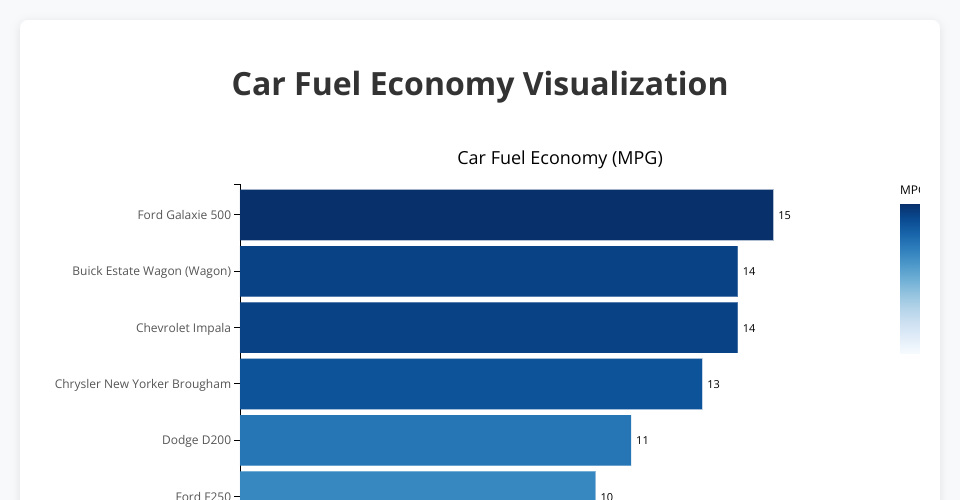
Task: Click the Chevrolet Impala bar
Action: coord(489,327)
